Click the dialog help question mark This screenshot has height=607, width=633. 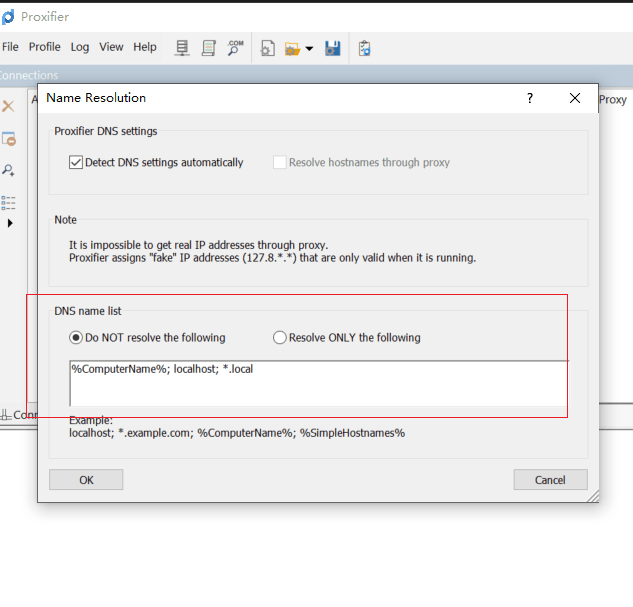[530, 98]
